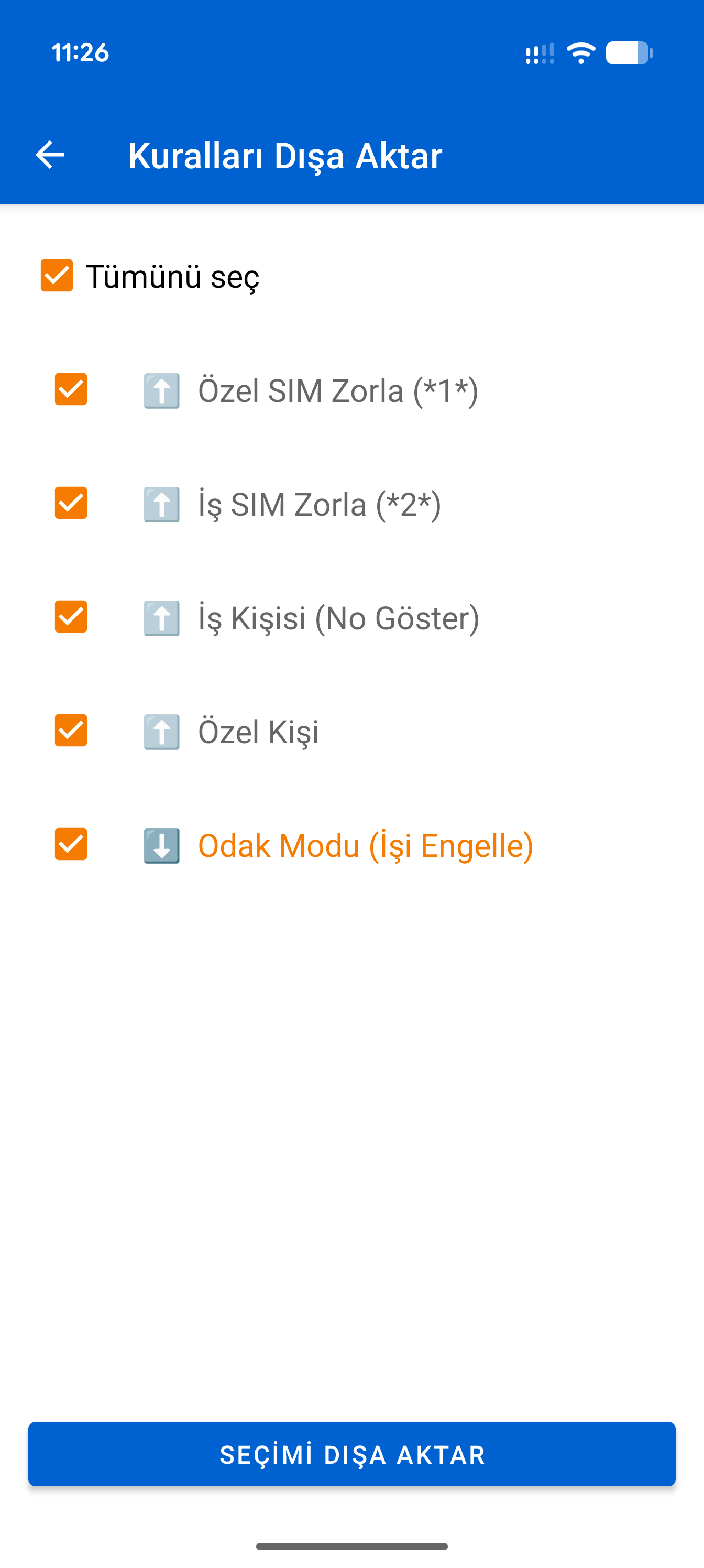Uncheck the Özel SIM Zorla (*1*) checkbox
The height and width of the screenshot is (1568, 704).
click(71, 389)
